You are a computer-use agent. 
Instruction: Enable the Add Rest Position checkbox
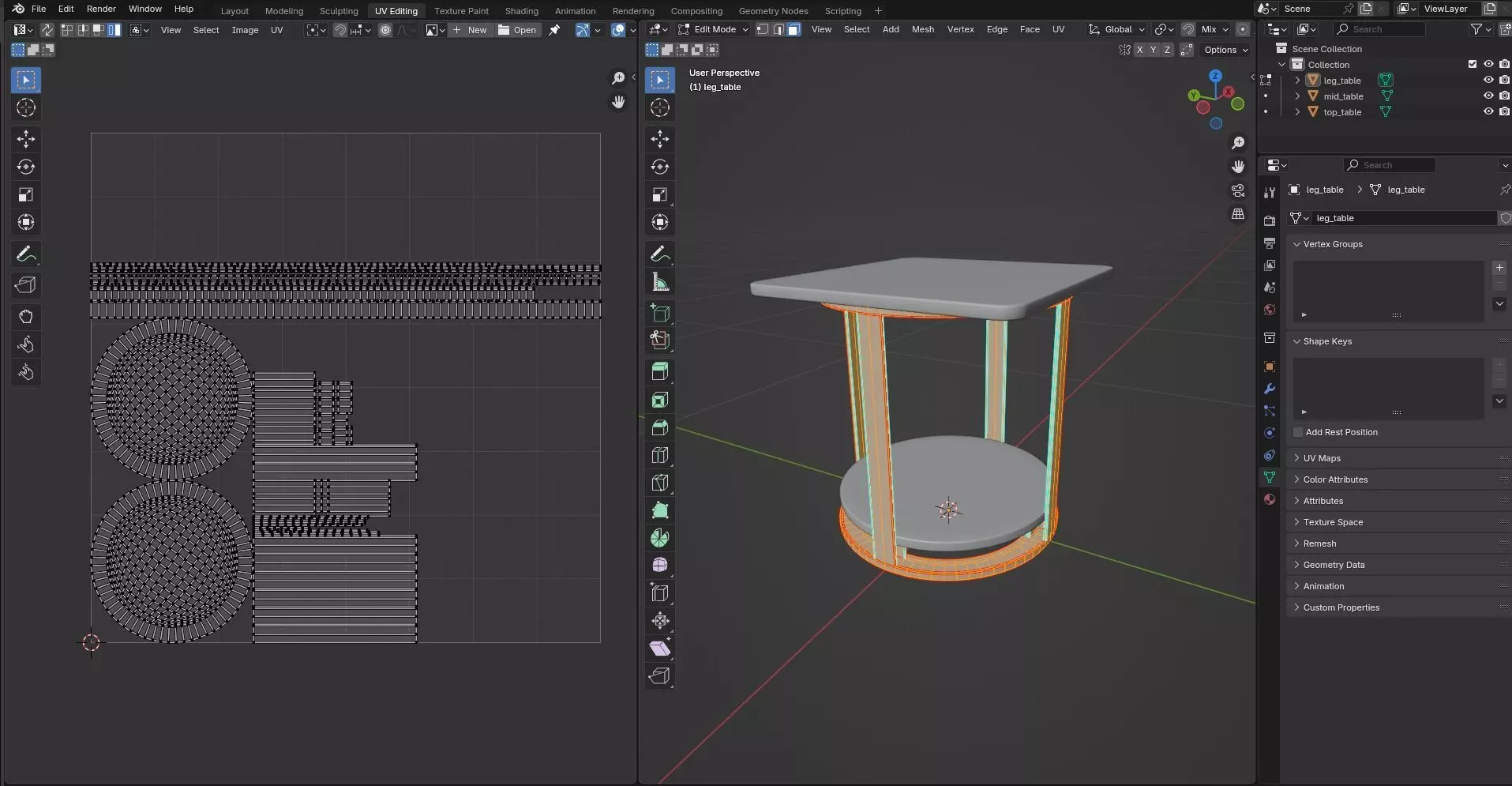pyautogui.click(x=1298, y=432)
